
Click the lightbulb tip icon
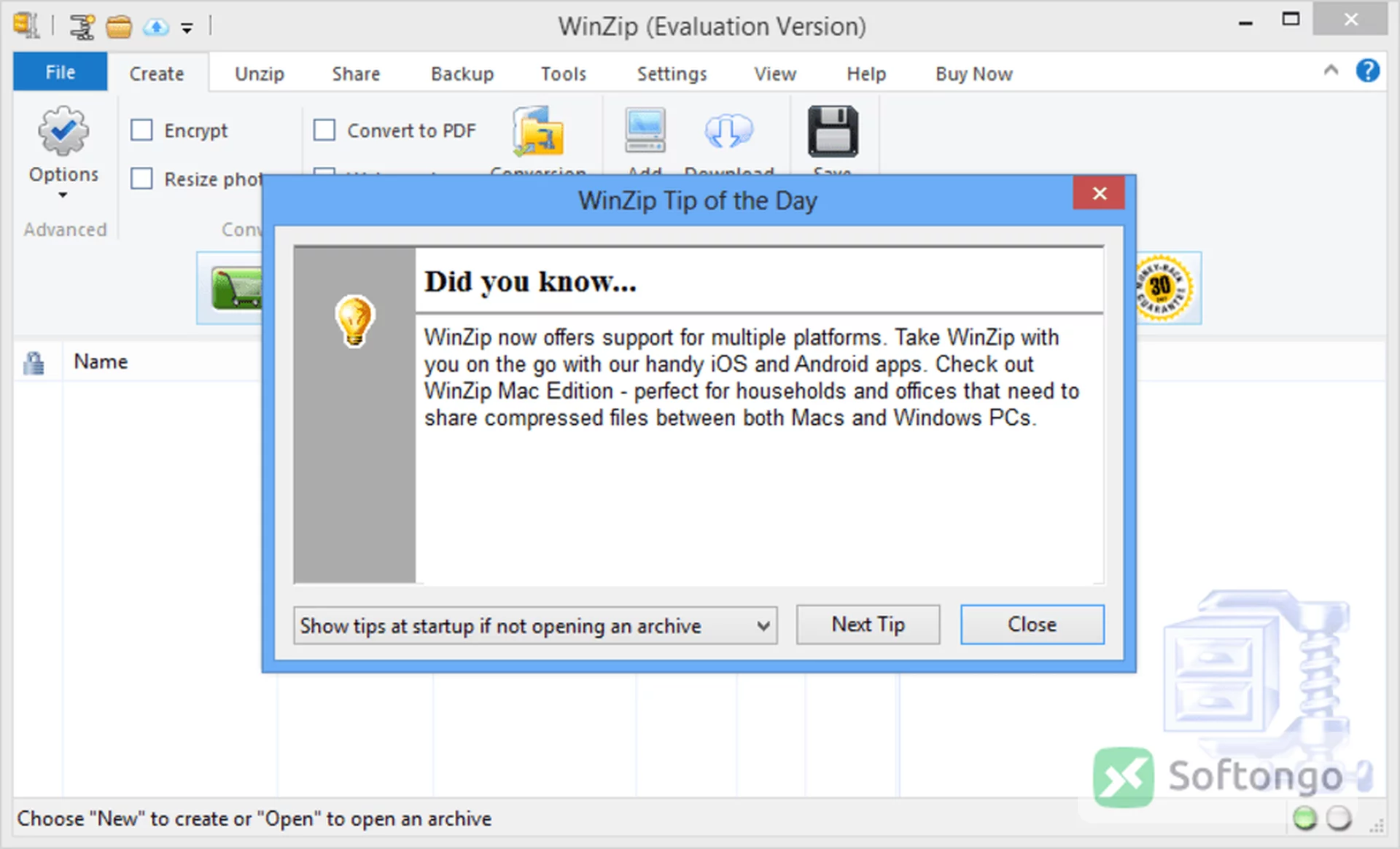[354, 321]
